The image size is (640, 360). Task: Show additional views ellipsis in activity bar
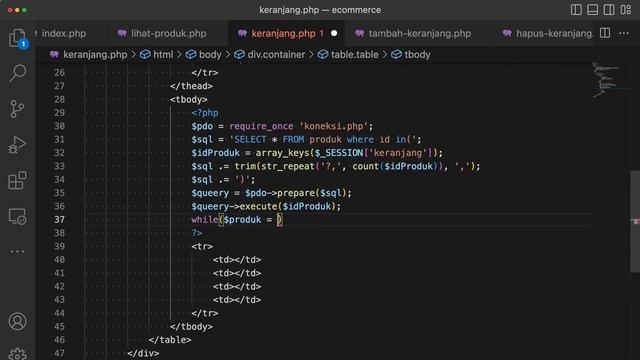point(17,251)
